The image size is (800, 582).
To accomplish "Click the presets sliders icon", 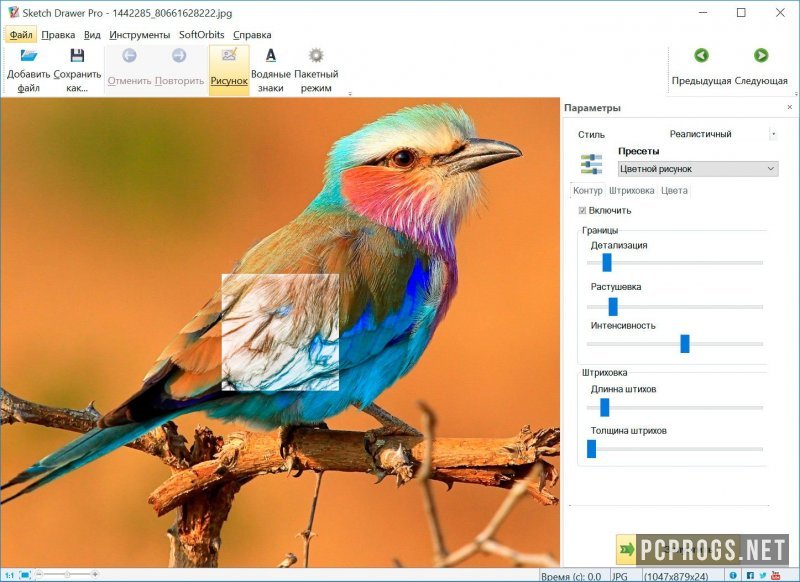I will (591, 164).
